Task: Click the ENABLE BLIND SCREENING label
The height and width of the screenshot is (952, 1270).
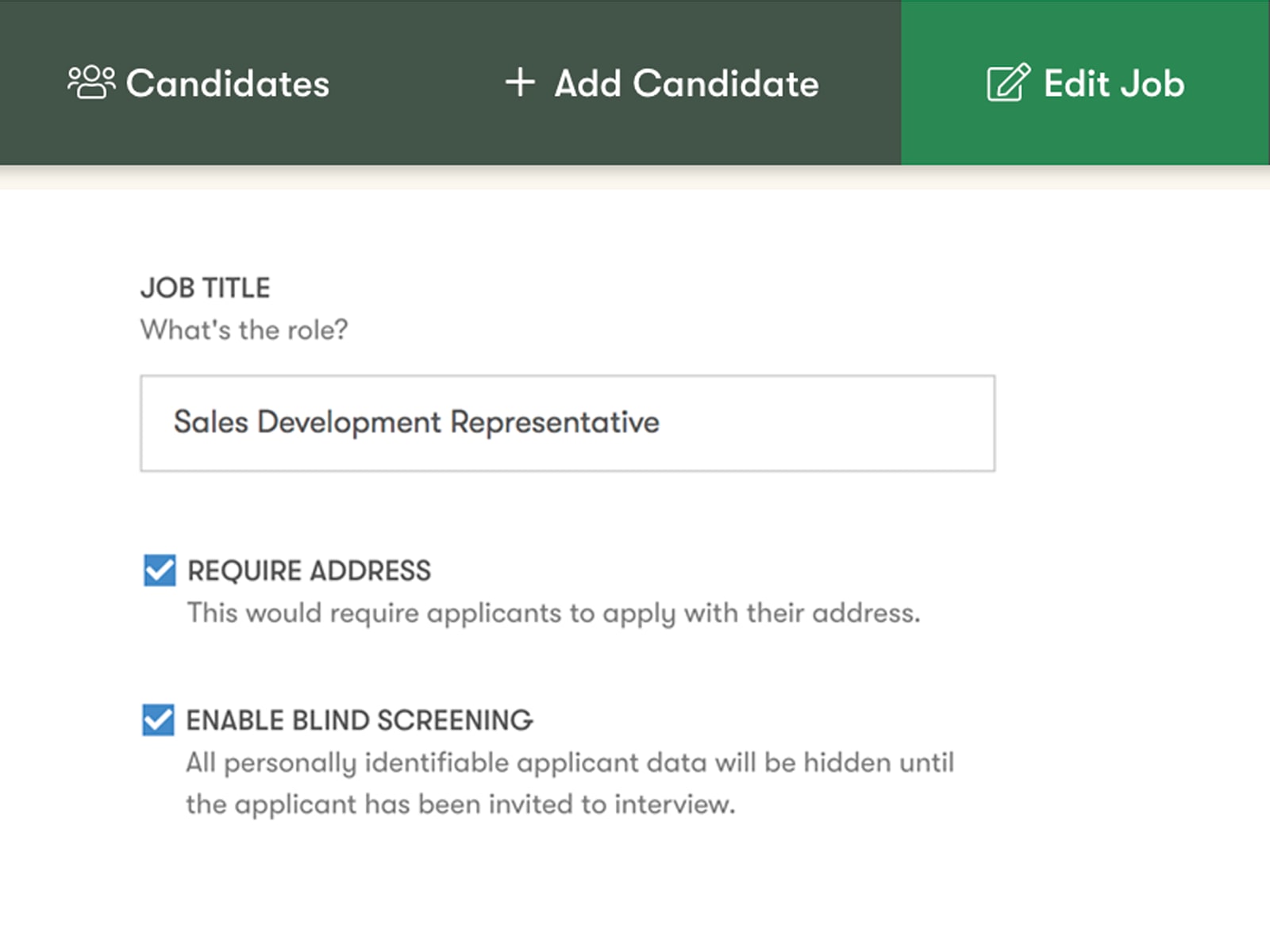Action: (x=360, y=720)
